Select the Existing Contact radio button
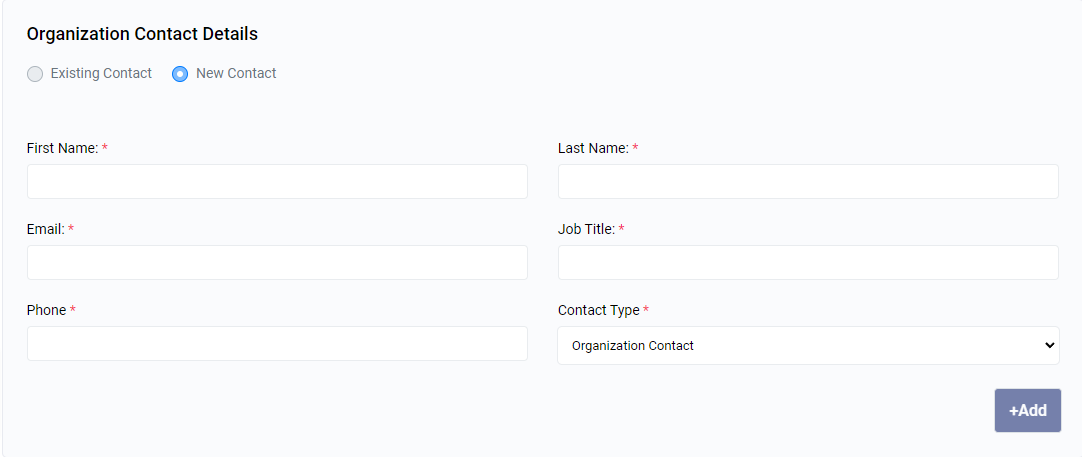This screenshot has height=457, width=1082. [x=35, y=74]
